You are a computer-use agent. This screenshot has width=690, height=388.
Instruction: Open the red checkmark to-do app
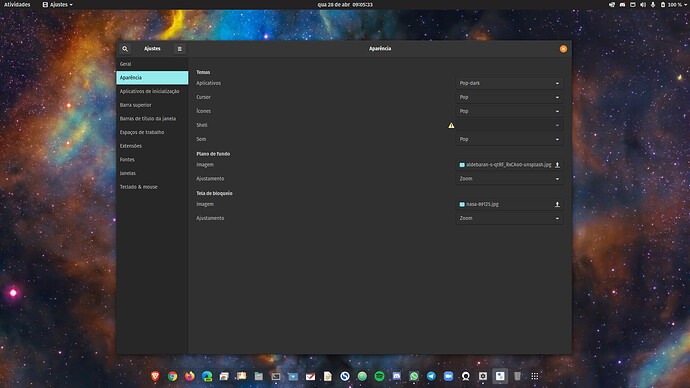coord(310,376)
